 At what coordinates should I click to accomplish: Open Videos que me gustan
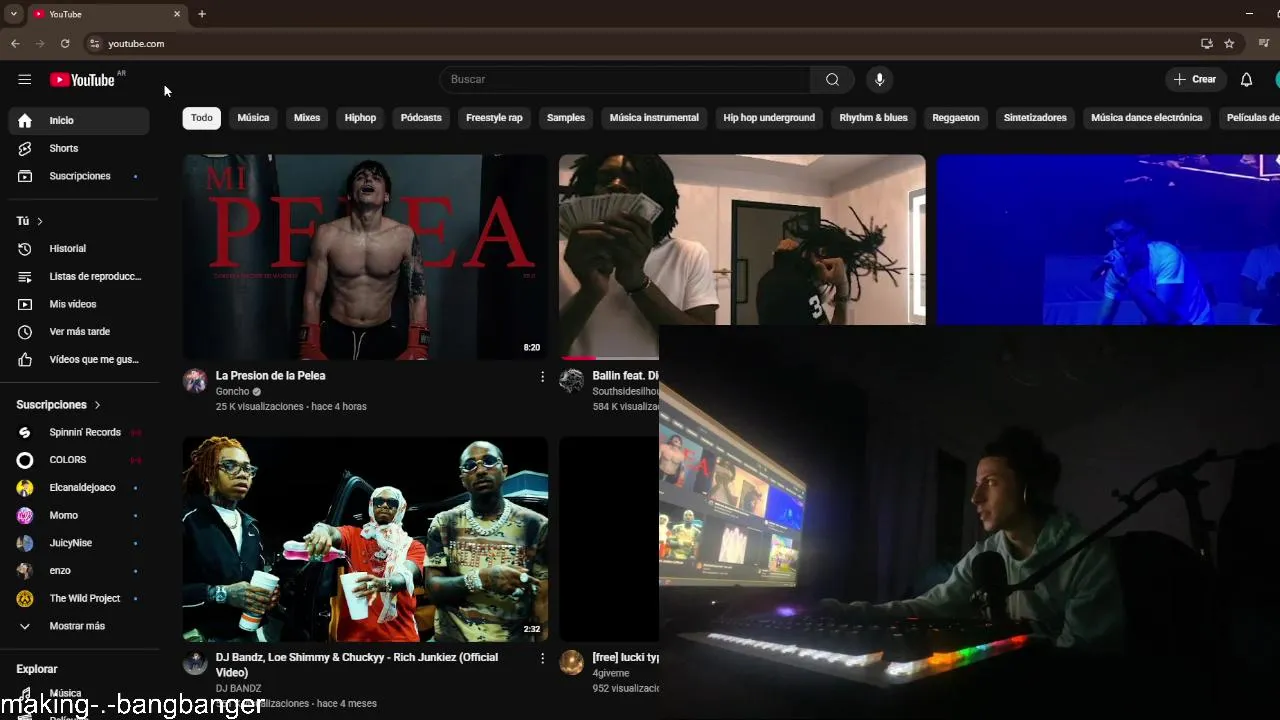pyautogui.click(x=79, y=359)
